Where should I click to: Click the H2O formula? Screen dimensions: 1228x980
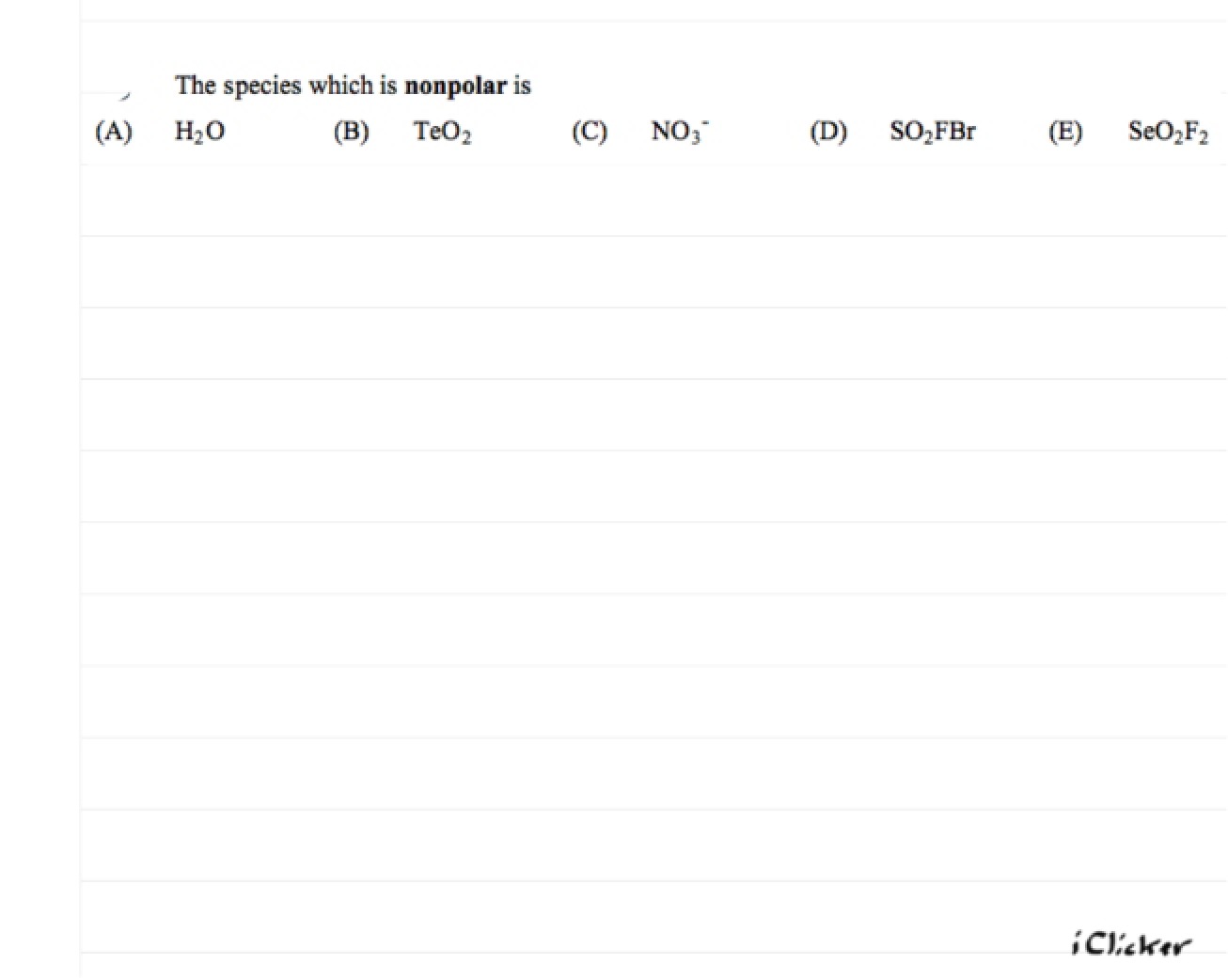pos(199,132)
